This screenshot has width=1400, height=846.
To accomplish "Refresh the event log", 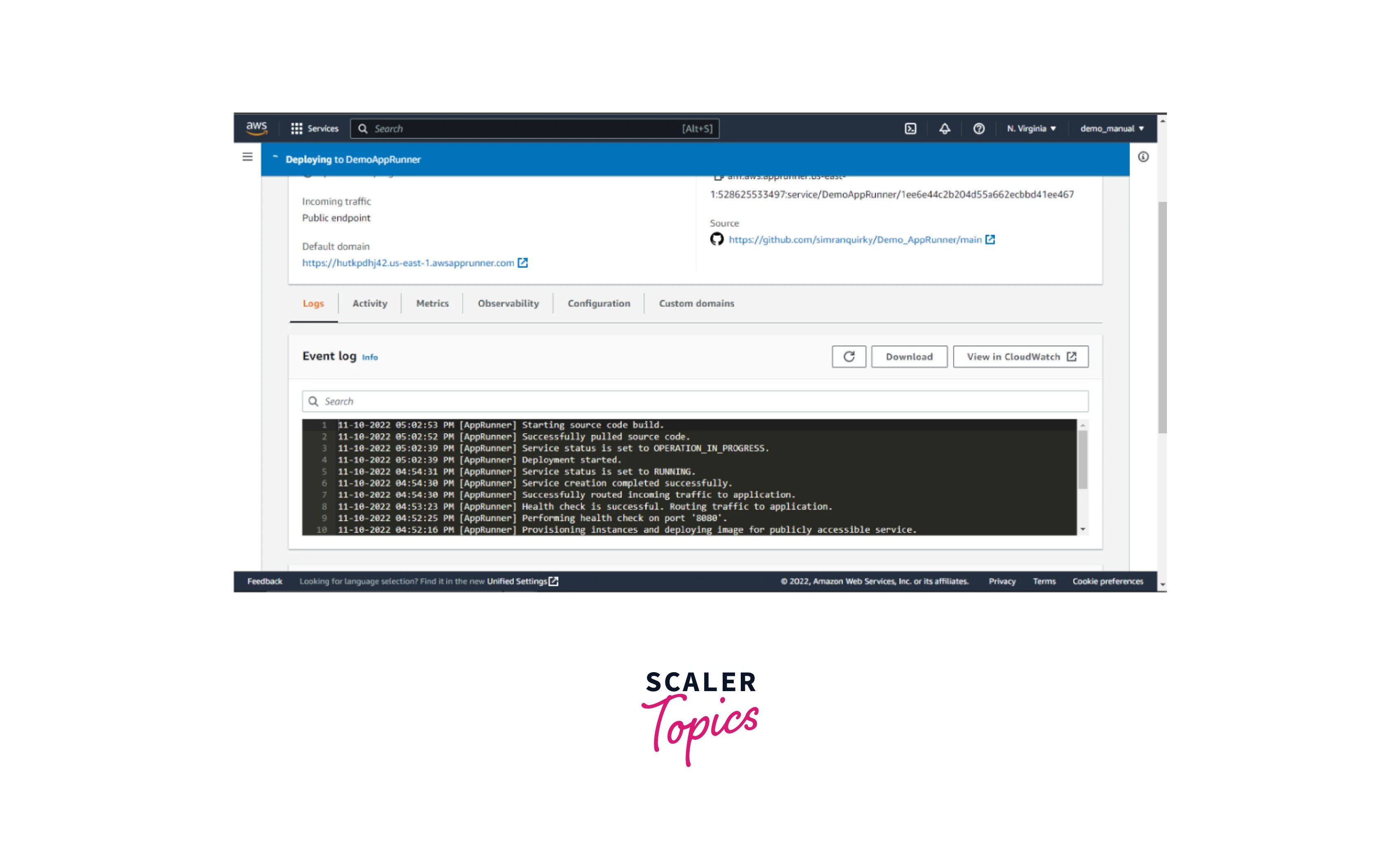I will pyautogui.click(x=849, y=357).
